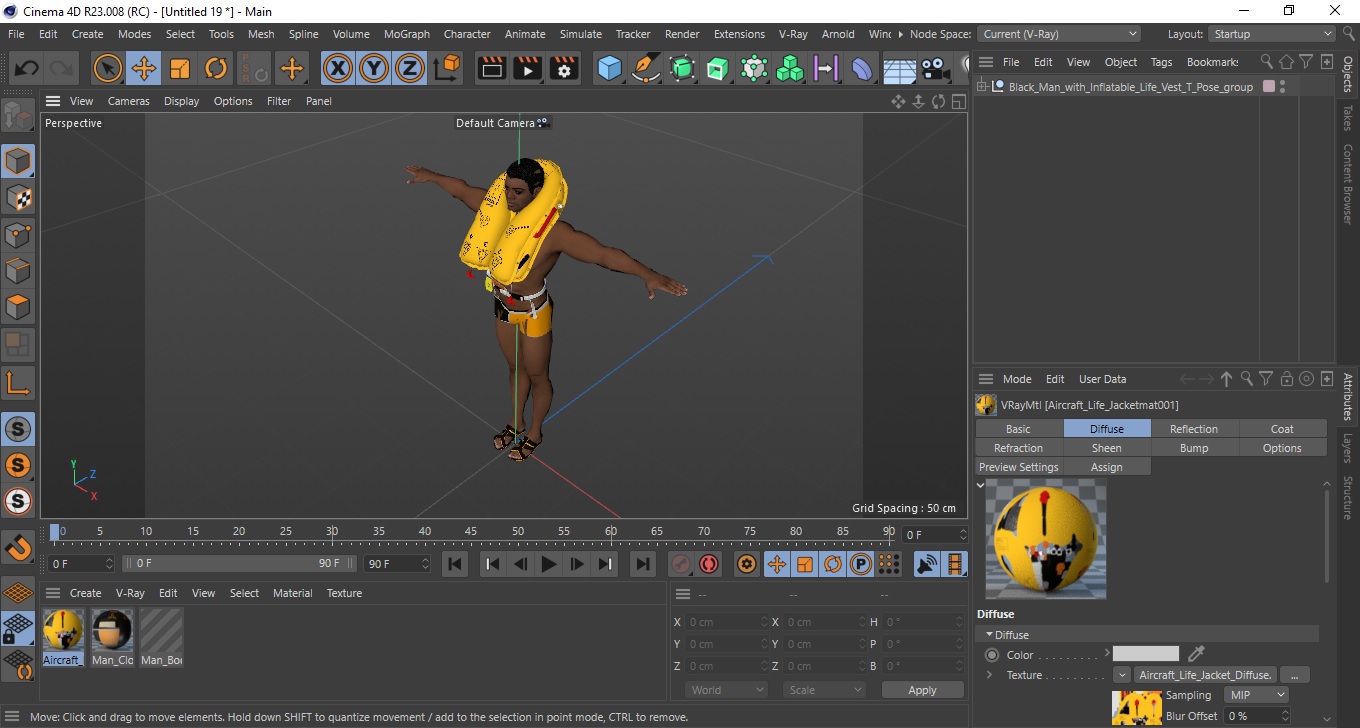Open the Sampling MIP dropdown
The image size is (1360, 728).
tap(1257, 695)
